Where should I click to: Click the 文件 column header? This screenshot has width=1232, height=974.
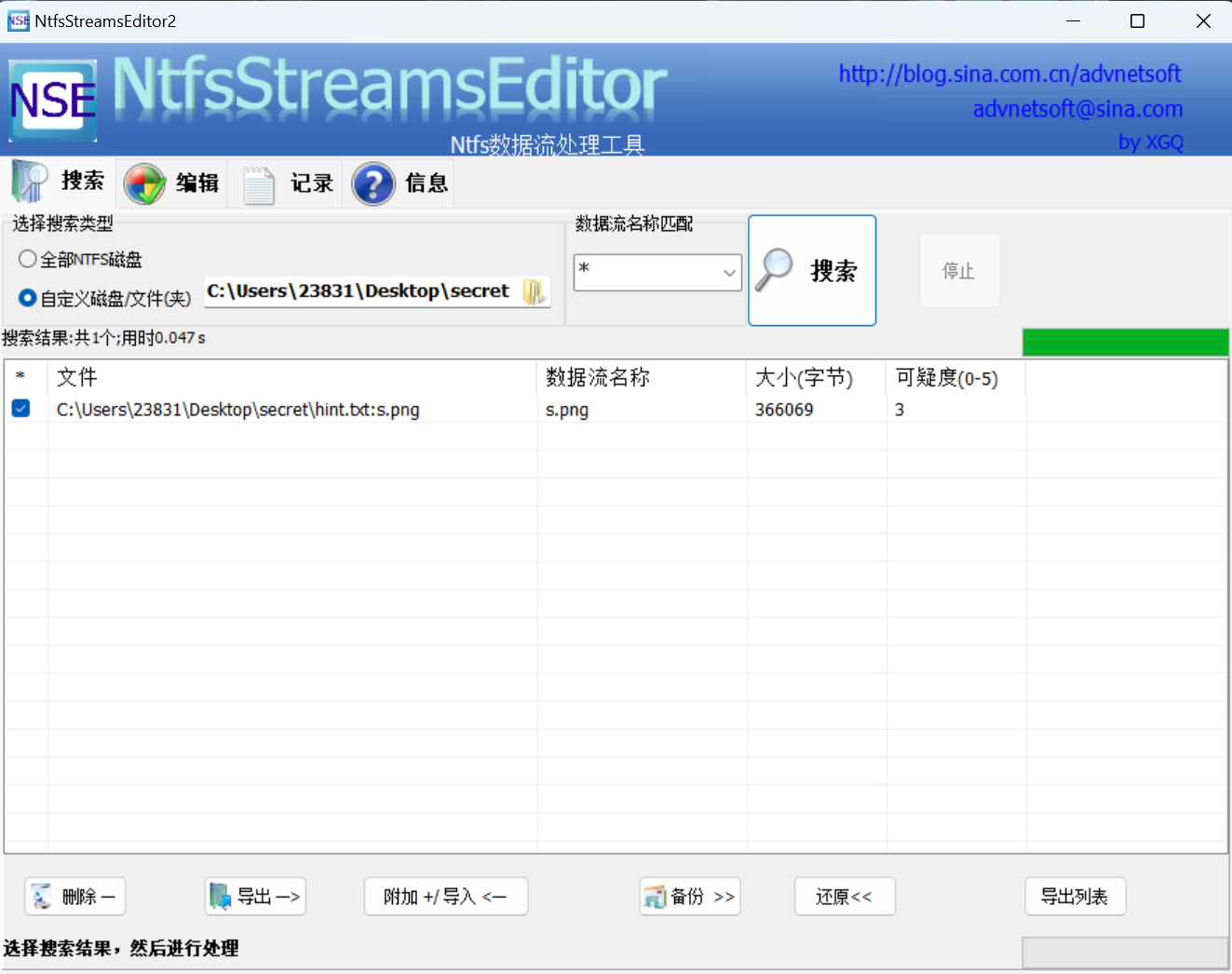(292, 376)
